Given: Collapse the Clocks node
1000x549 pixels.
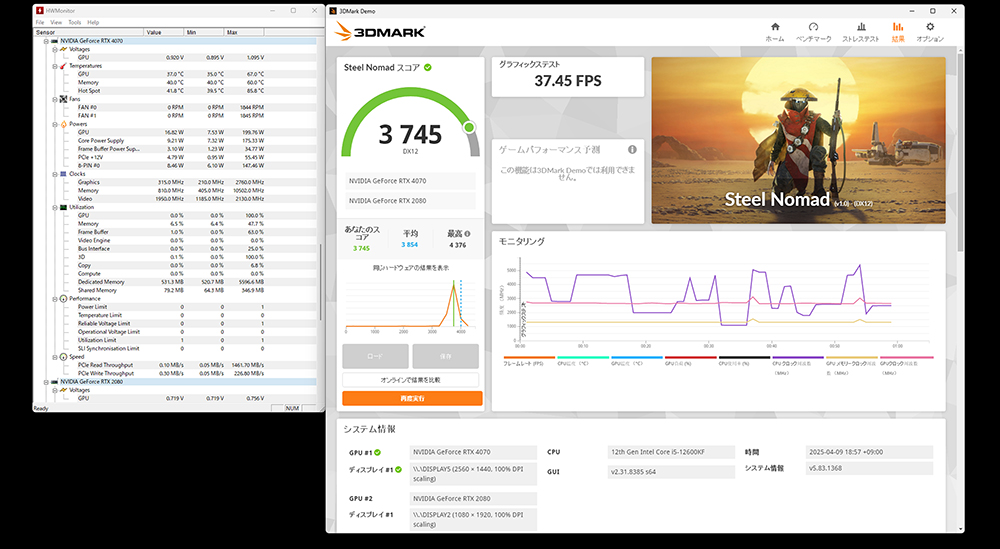Looking at the screenshot, I should [x=55, y=173].
